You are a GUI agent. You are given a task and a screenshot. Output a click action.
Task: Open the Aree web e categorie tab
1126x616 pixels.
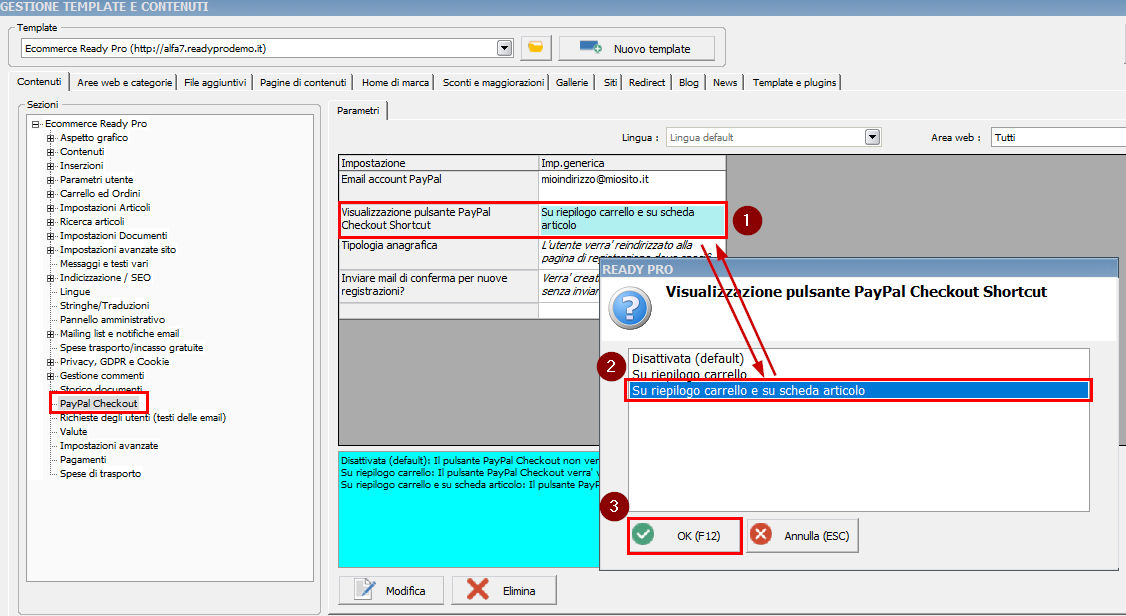point(124,83)
